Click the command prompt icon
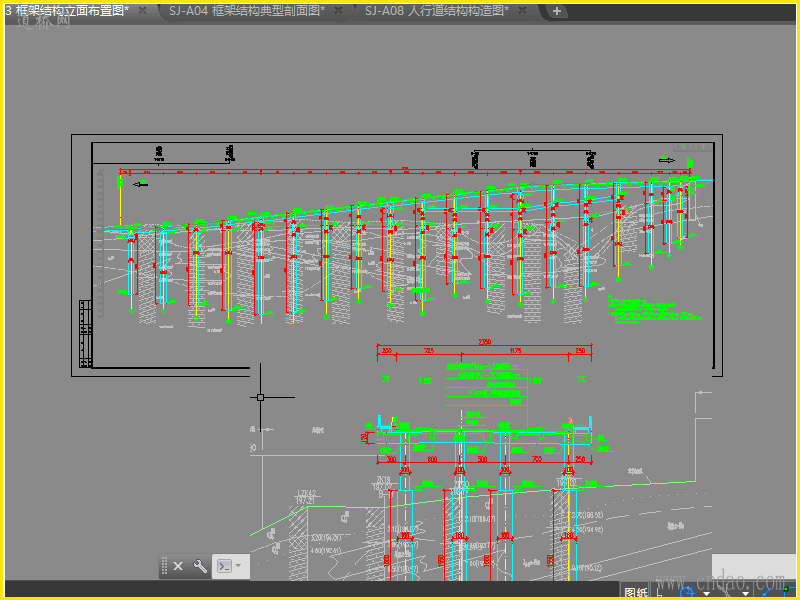This screenshot has width=800, height=600. 224,566
